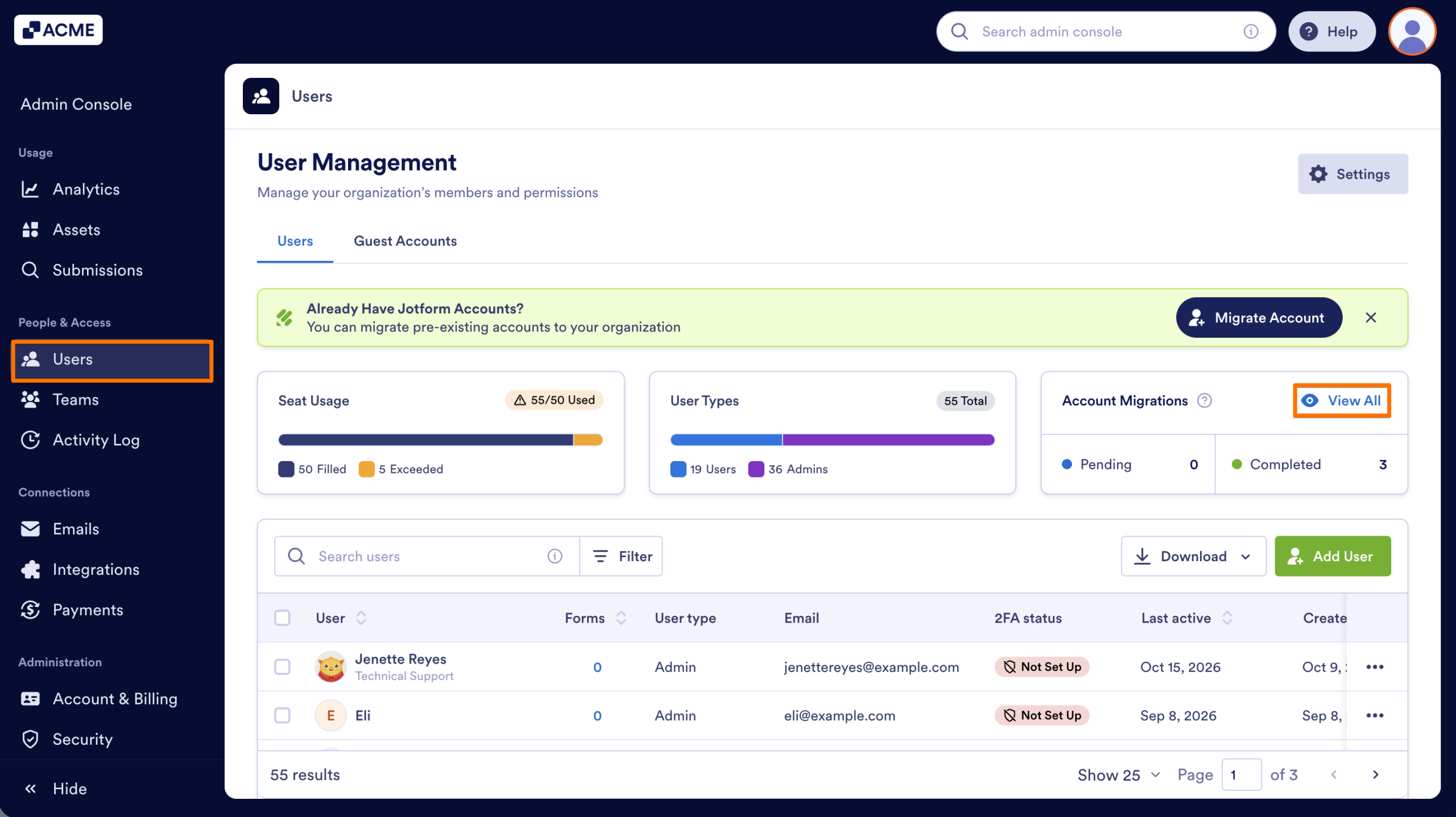Select the Eli row checkbox
Screen dimensions: 1456x817
282,715
